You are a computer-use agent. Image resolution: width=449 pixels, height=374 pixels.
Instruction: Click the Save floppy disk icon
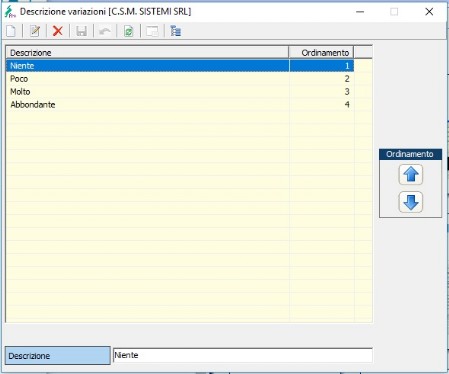tap(81, 31)
